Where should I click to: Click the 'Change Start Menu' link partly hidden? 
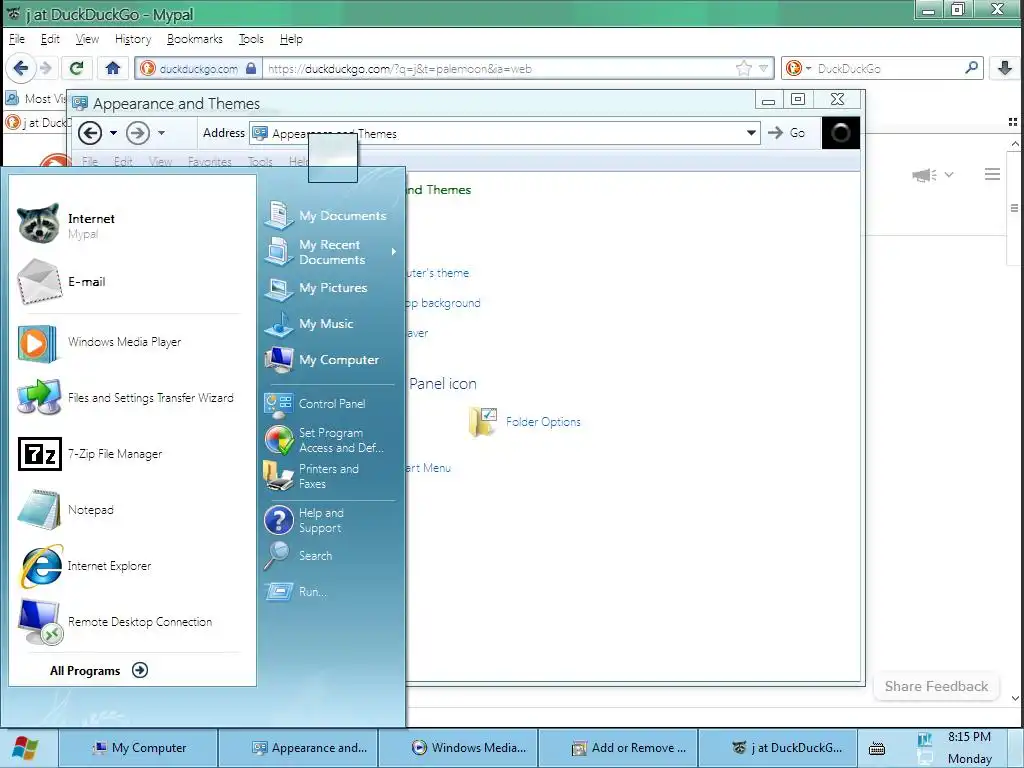[x=428, y=468]
